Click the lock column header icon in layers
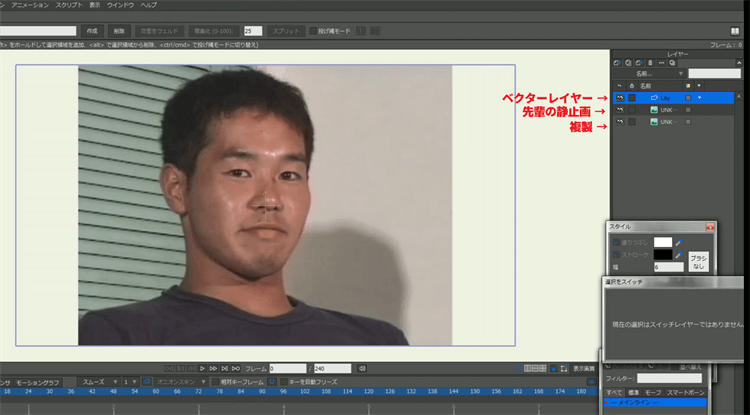The image size is (750, 415). point(632,86)
